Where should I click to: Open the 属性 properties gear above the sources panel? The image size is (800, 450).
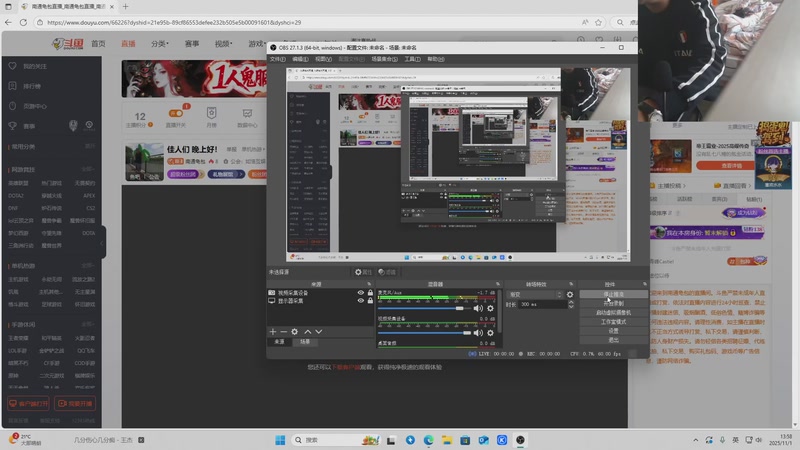point(363,272)
